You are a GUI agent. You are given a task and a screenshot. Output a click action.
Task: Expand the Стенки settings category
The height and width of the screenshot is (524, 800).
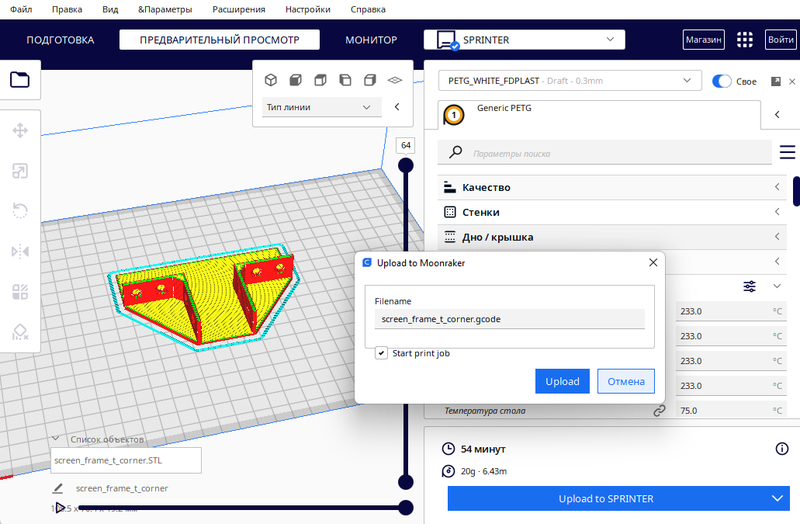pos(610,212)
